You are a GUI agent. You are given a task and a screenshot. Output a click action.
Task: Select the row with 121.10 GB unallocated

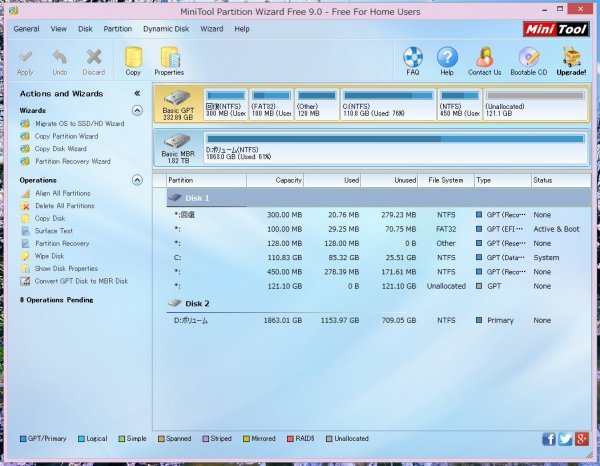pyautogui.click(x=378, y=286)
